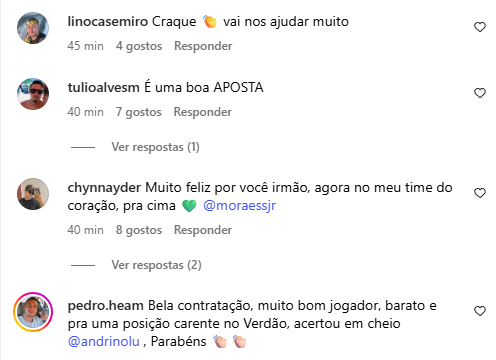The image size is (496, 360).
Task: Tap the heart on chynnayder's comment
Action: click(480, 193)
